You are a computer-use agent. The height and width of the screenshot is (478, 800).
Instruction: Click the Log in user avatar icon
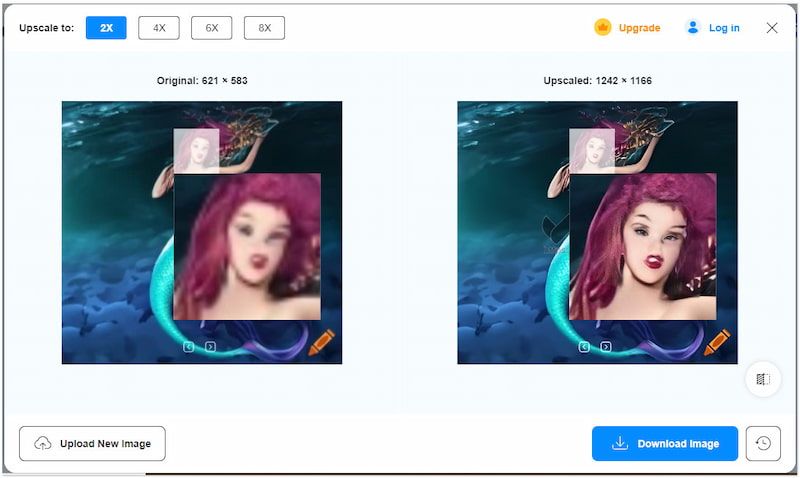tap(692, 28)
